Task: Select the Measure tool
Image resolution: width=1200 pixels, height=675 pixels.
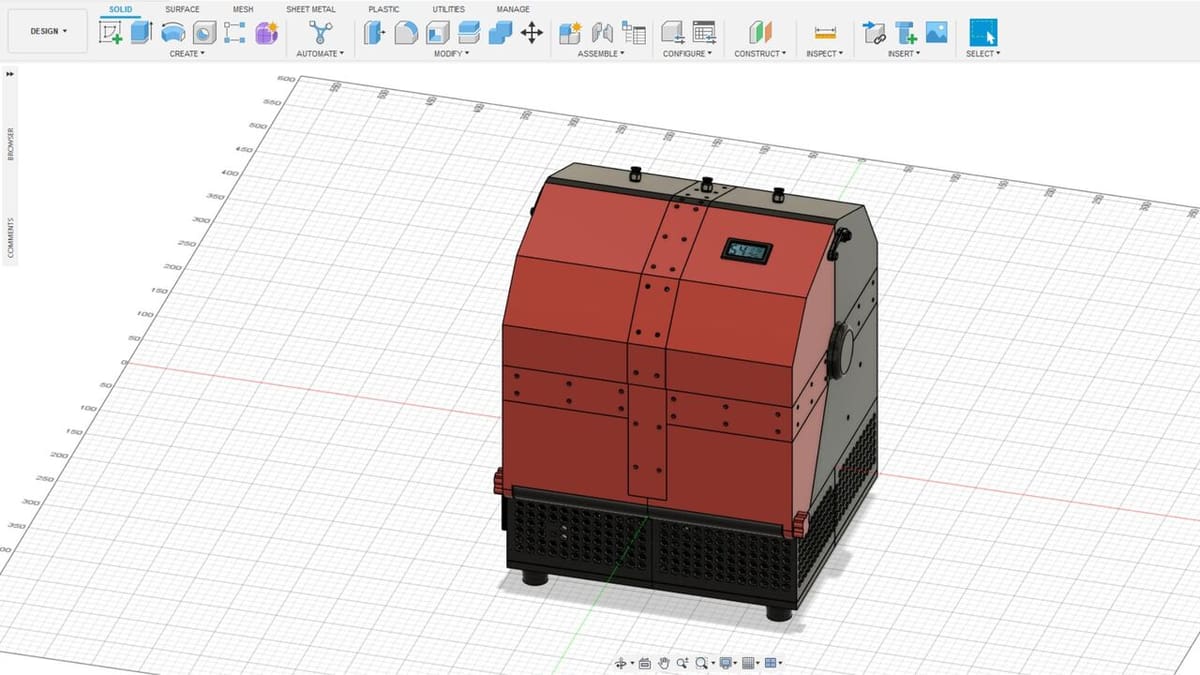Action: 825,33
